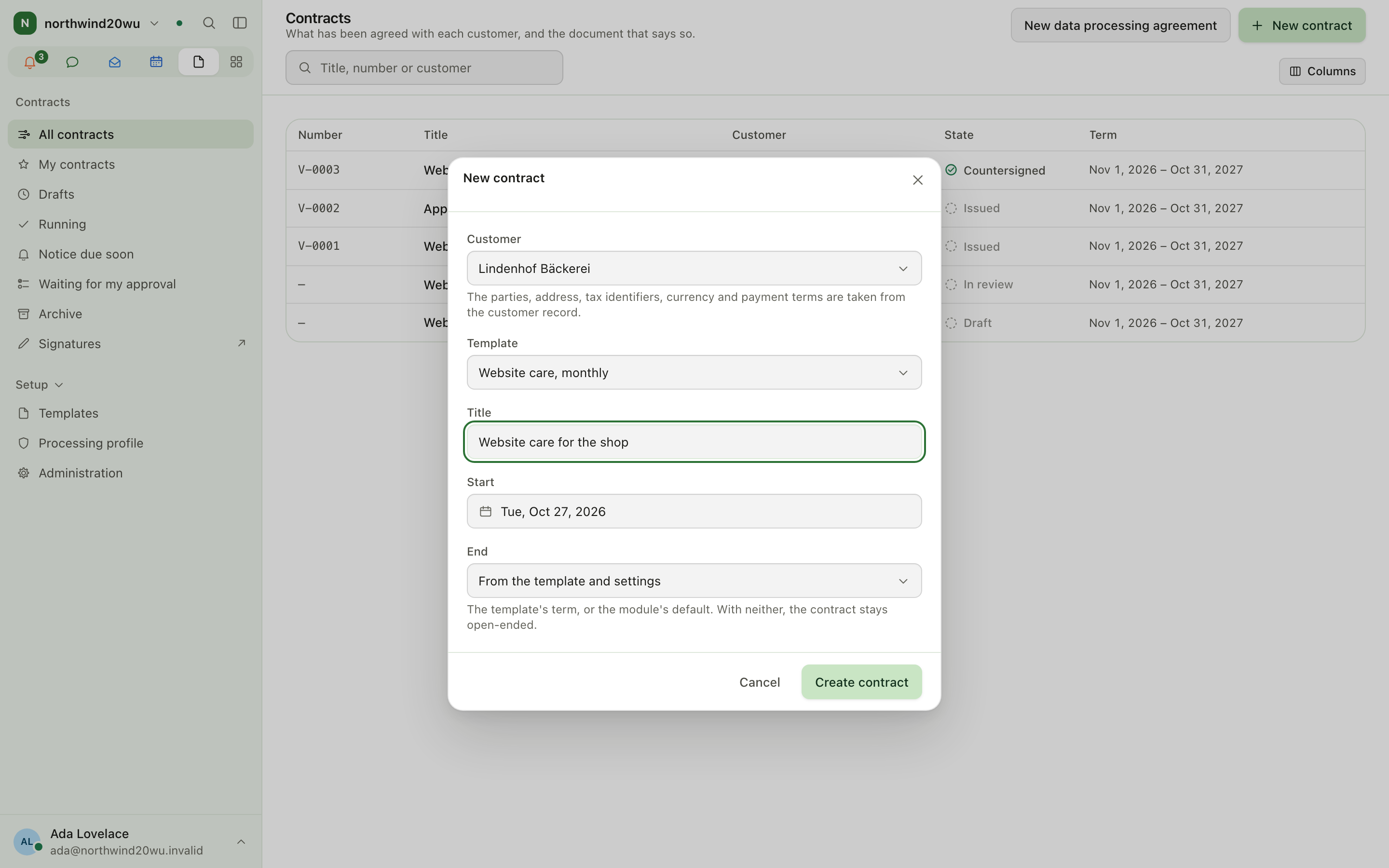The image size is (1389, 868).
Task: Click the Term column header
Action: 1103,135
